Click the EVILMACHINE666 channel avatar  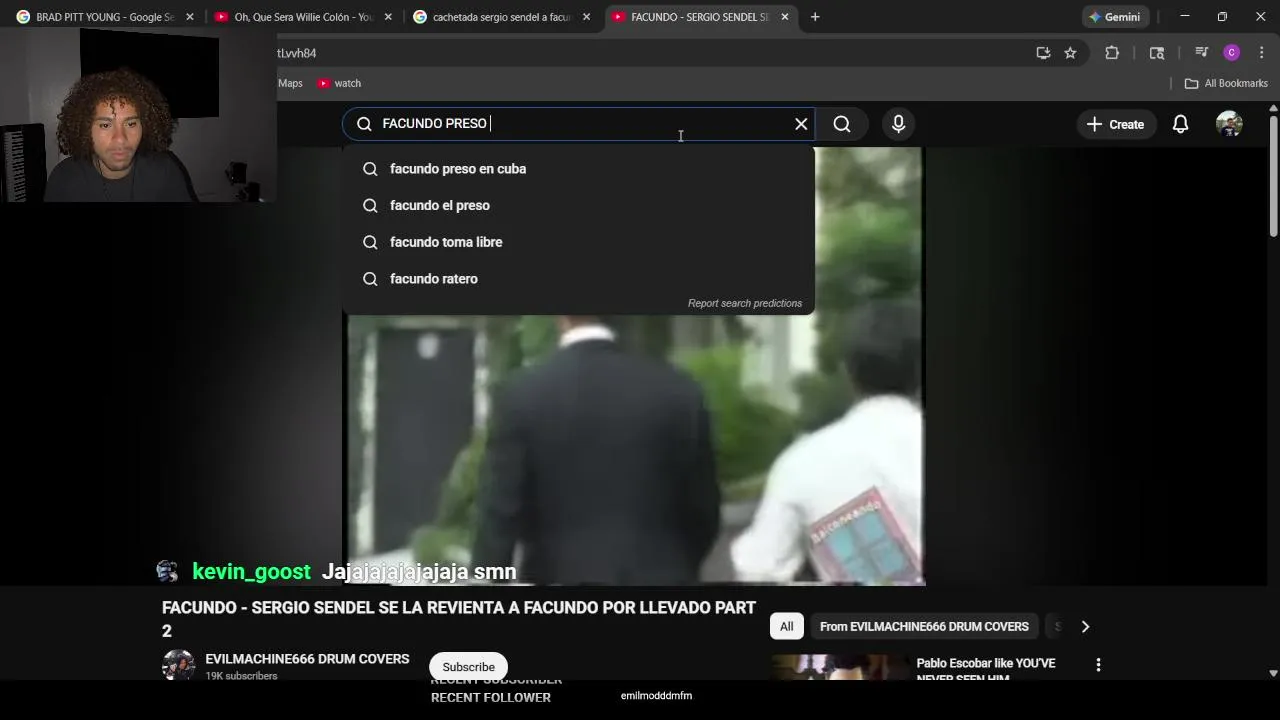(179, 665)
